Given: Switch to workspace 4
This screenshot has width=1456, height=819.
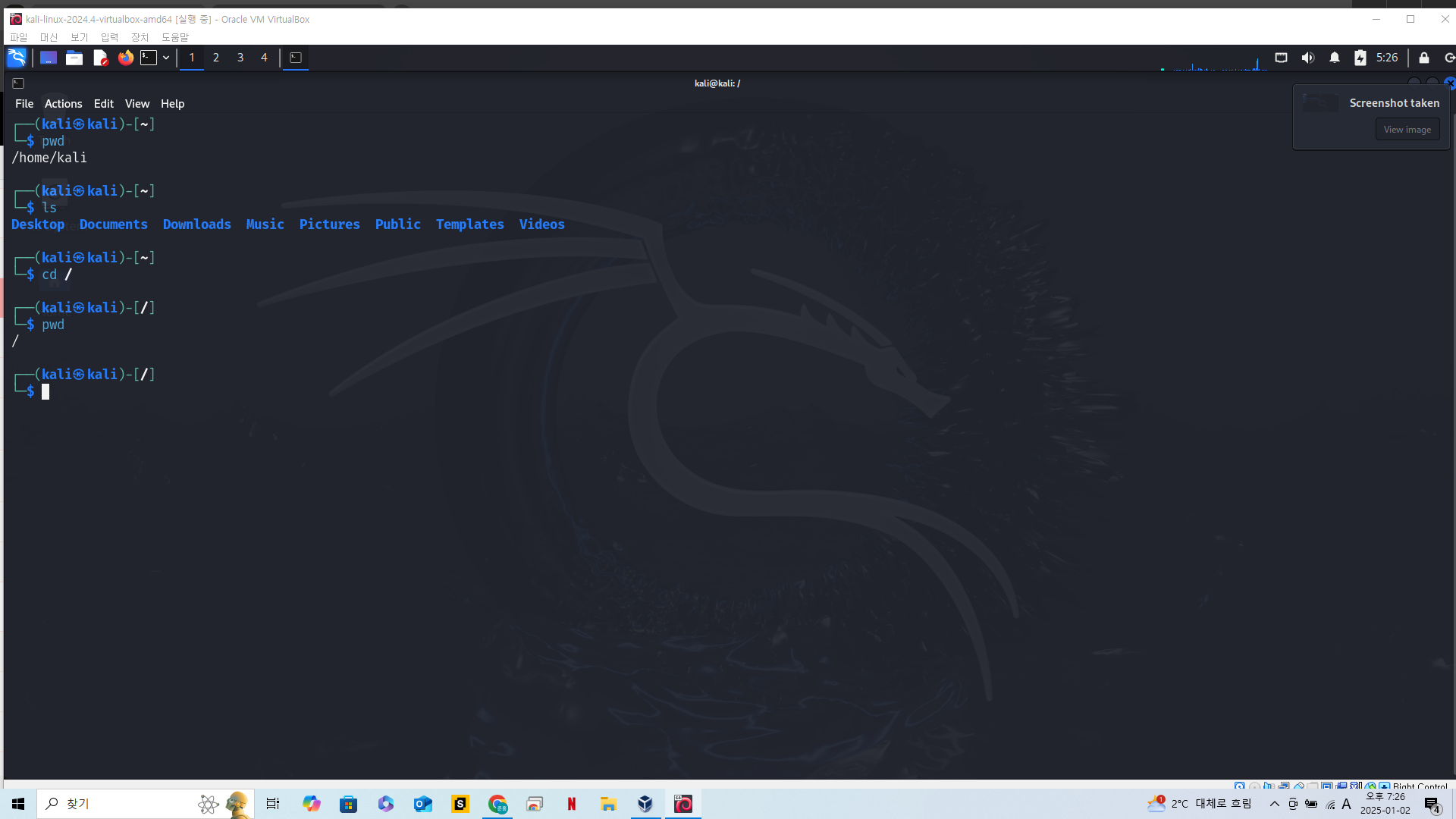Looking at the screenshot, I should [x=264, y=58].
